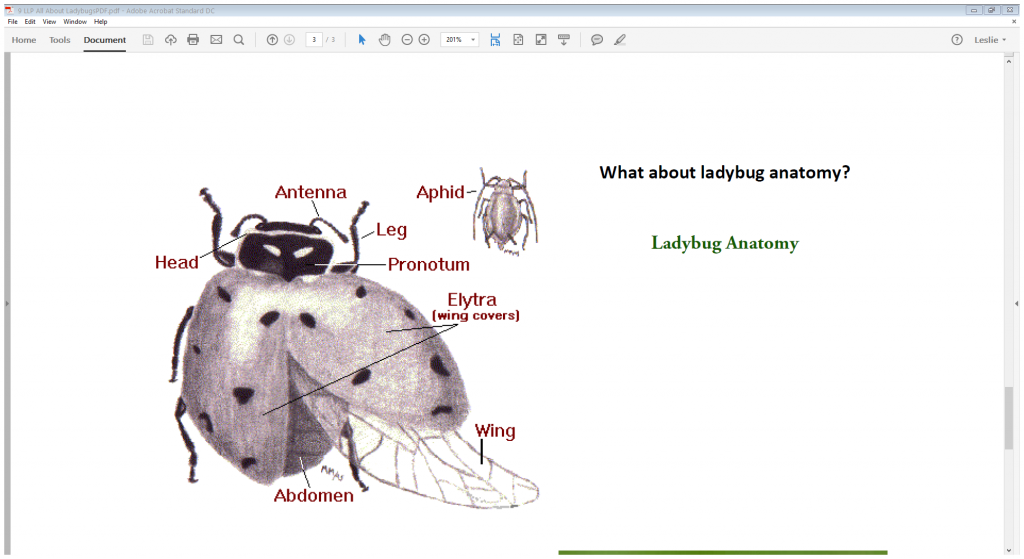The height and width of the screenshot is (559, 1024).
Task: Switch to the Tools tab
Action: coord(60,40)
